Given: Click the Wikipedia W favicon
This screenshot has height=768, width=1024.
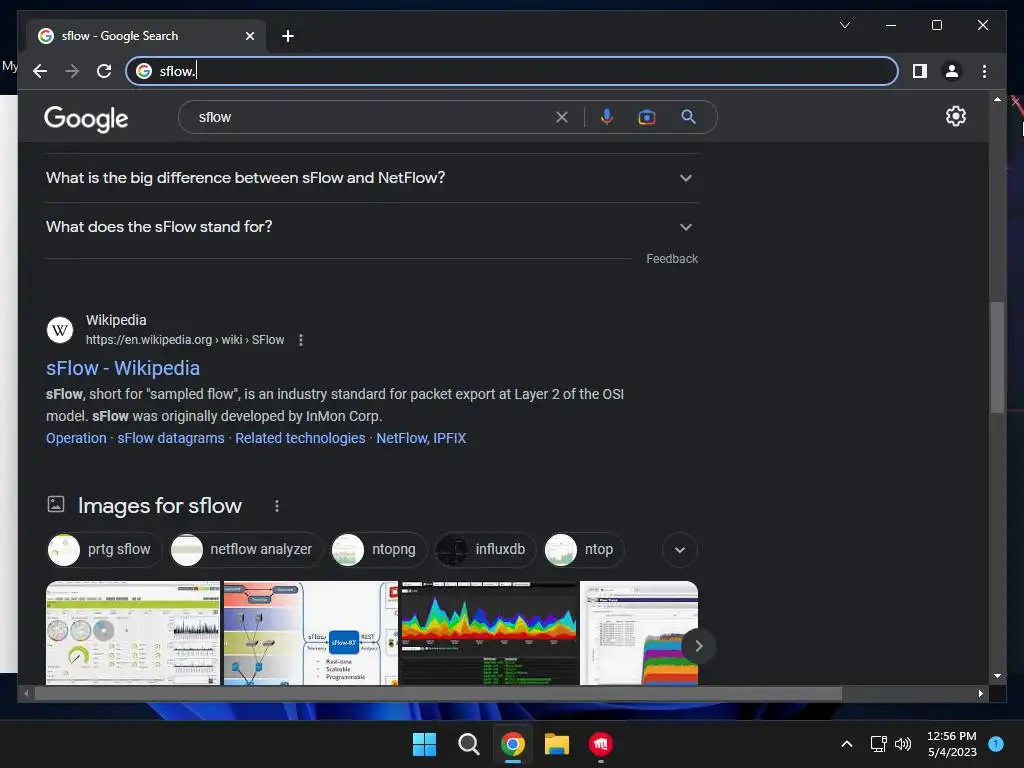Looking at the screenshot, I should [60, 330].
